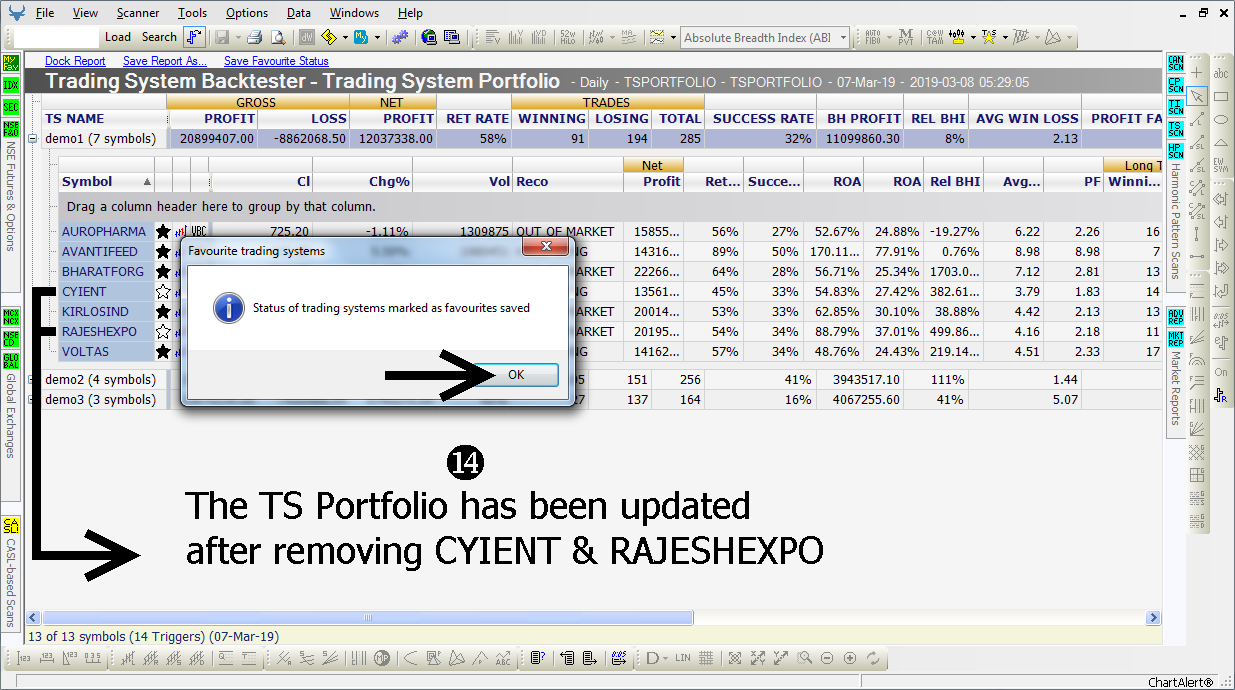Sort table by the Symbol column header
The image size is (1235, 690).
(107, 181)
